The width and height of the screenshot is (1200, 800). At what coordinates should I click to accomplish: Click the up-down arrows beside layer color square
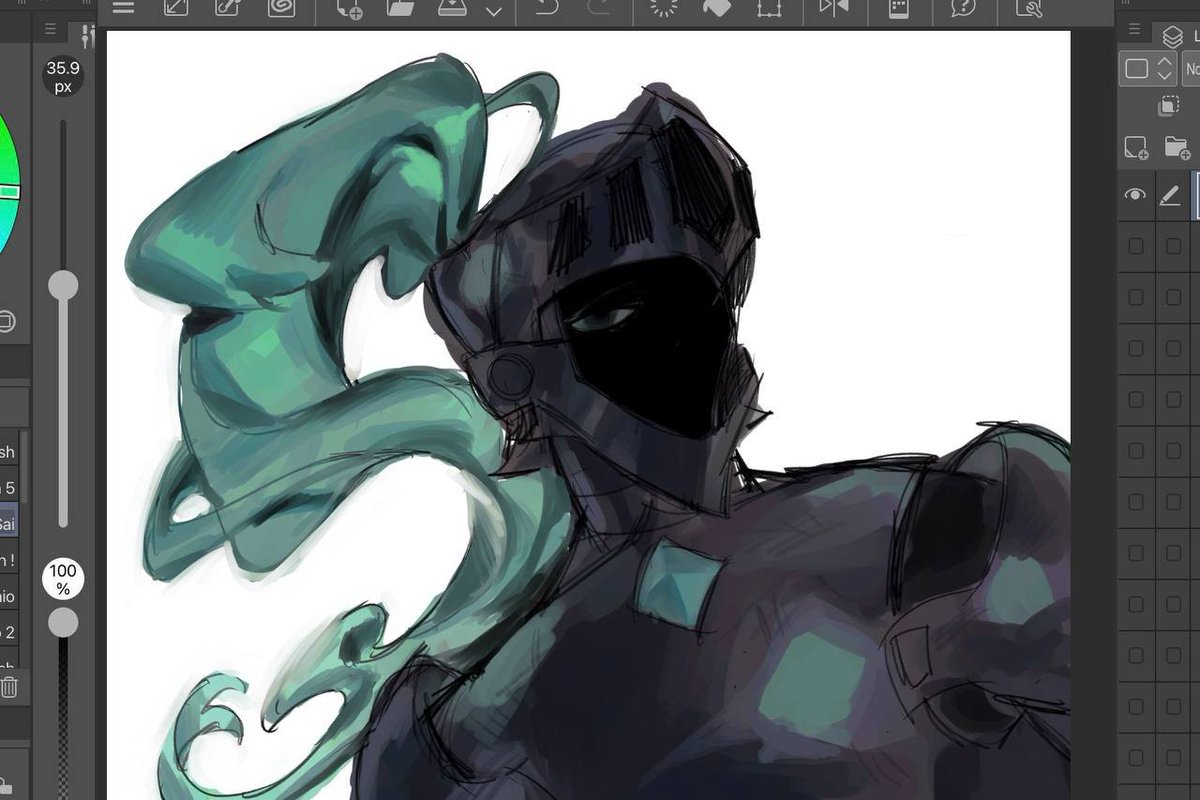(x=1165, y=69)
